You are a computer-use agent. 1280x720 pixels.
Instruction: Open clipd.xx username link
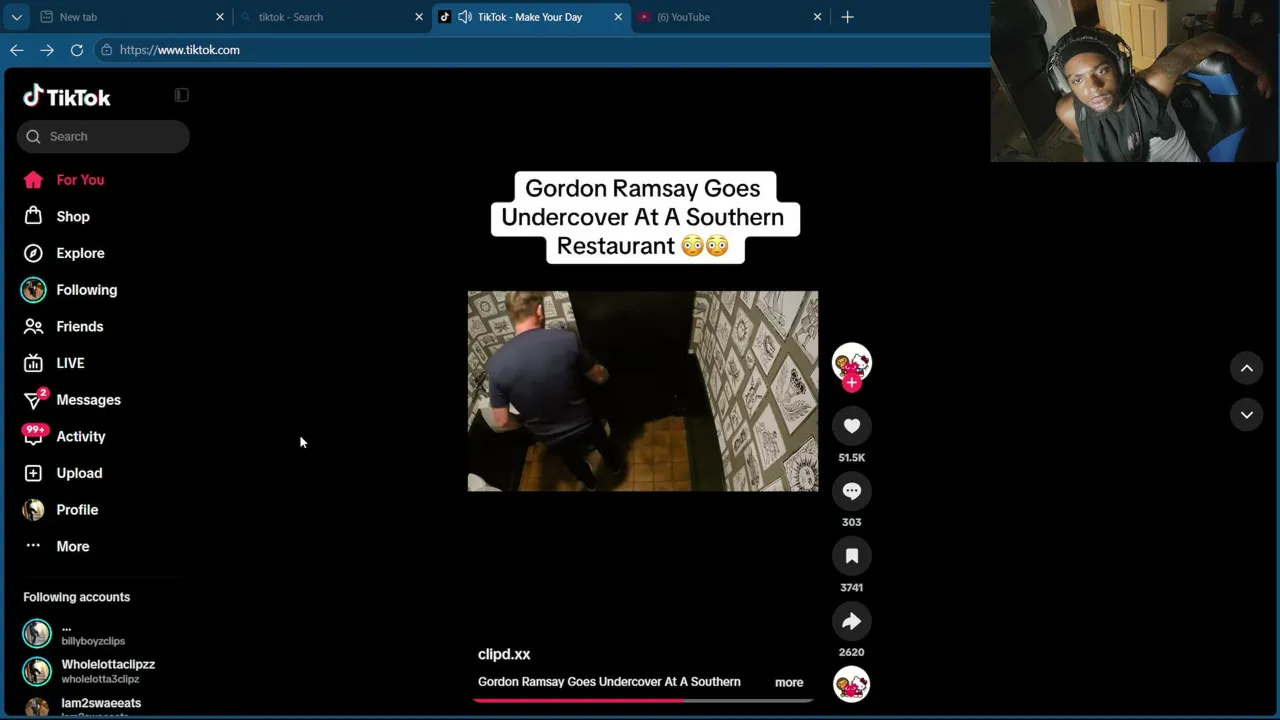point(504,654)
